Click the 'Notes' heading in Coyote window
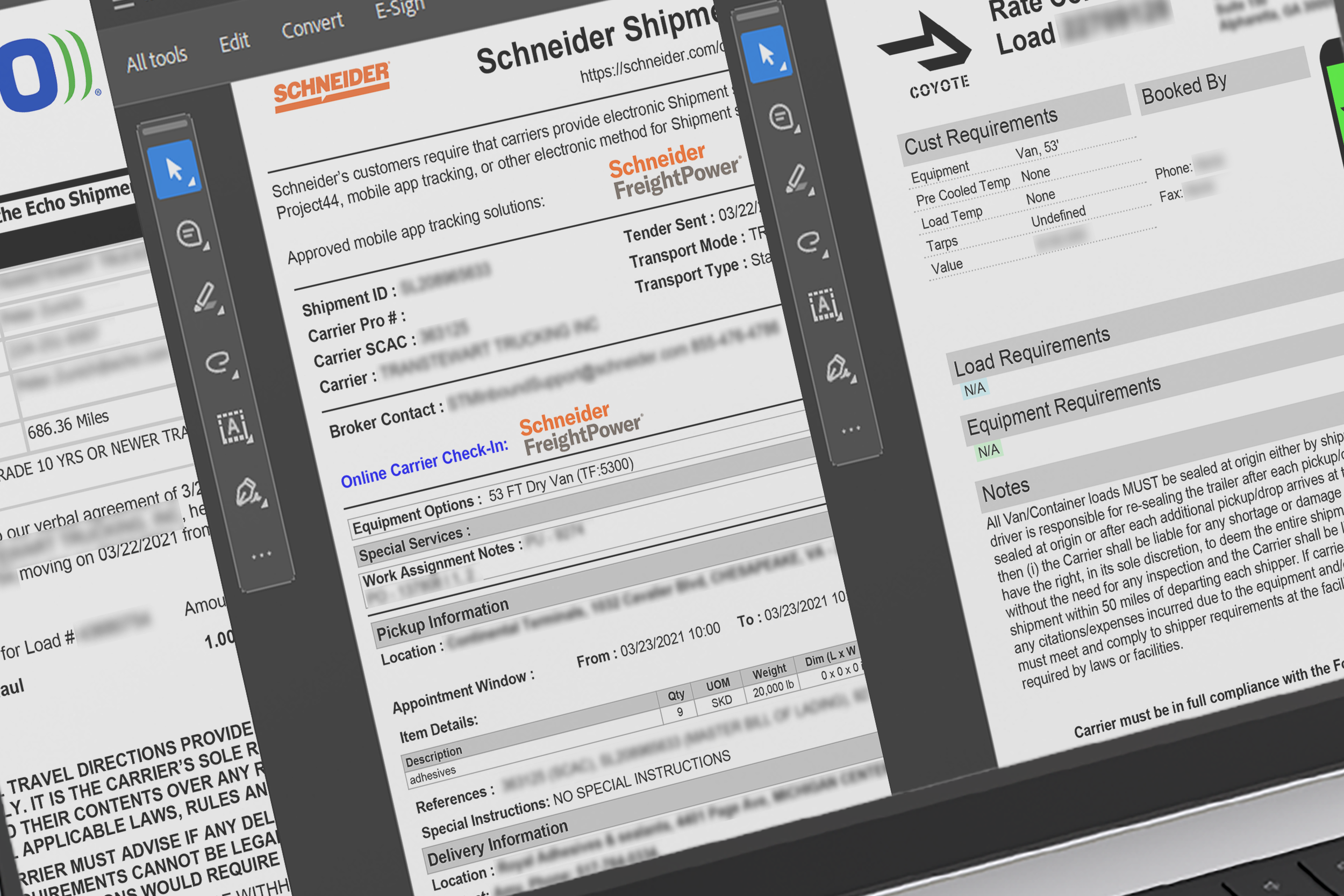The height and width of the screenshot is (896, 1344). tap(1006, 489)
